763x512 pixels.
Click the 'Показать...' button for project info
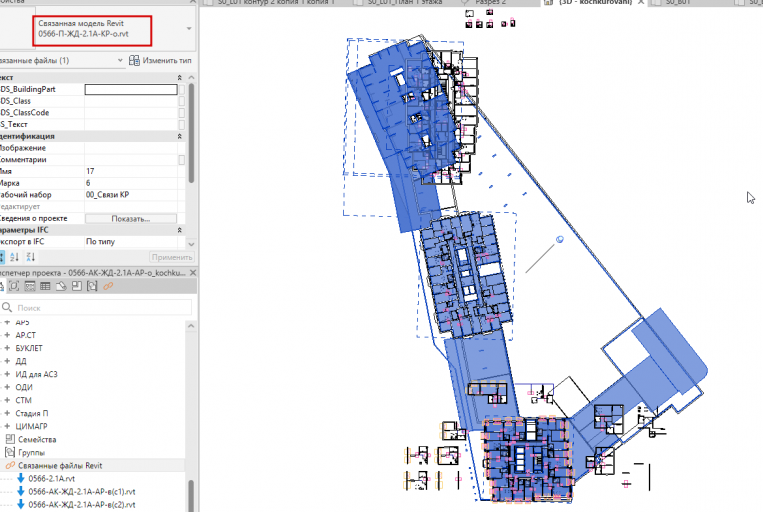click(x=130, y=219)
